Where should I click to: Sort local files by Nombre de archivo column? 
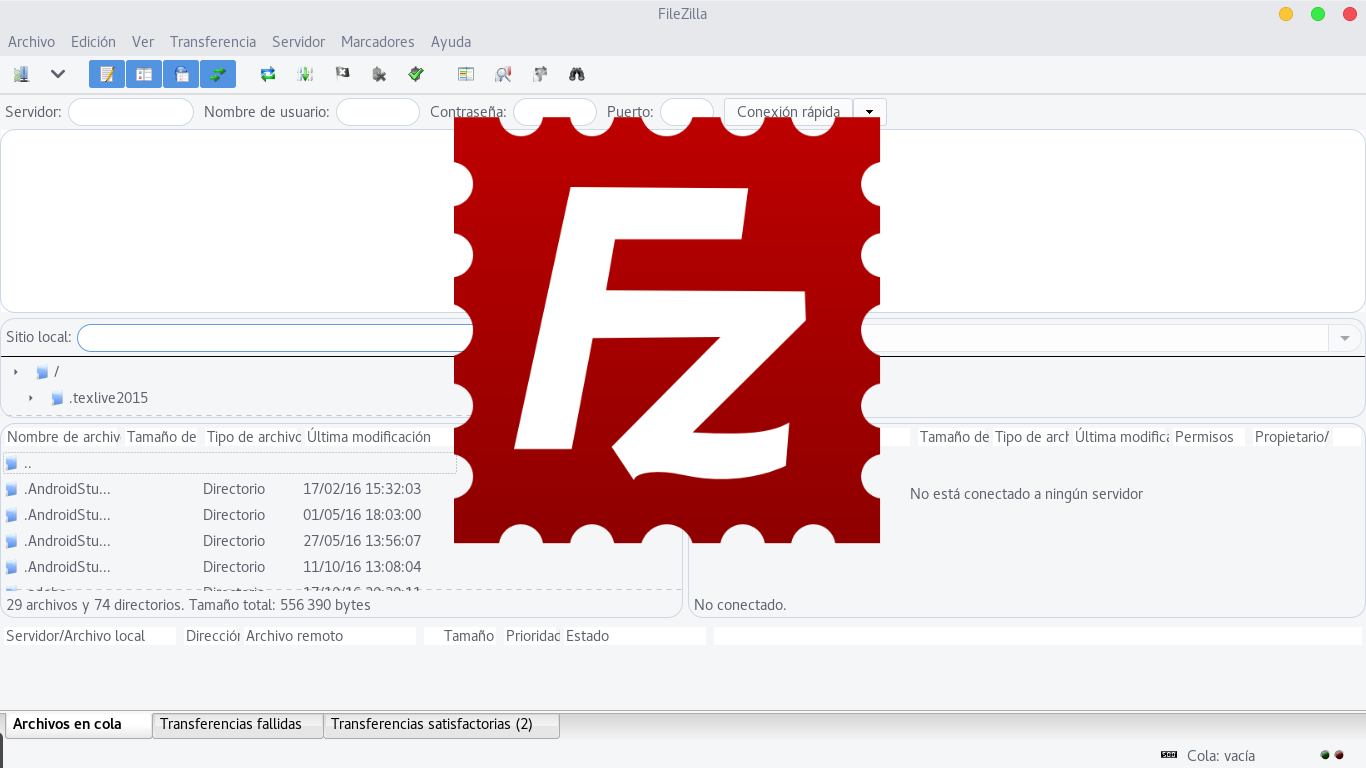tap(62, 437)
